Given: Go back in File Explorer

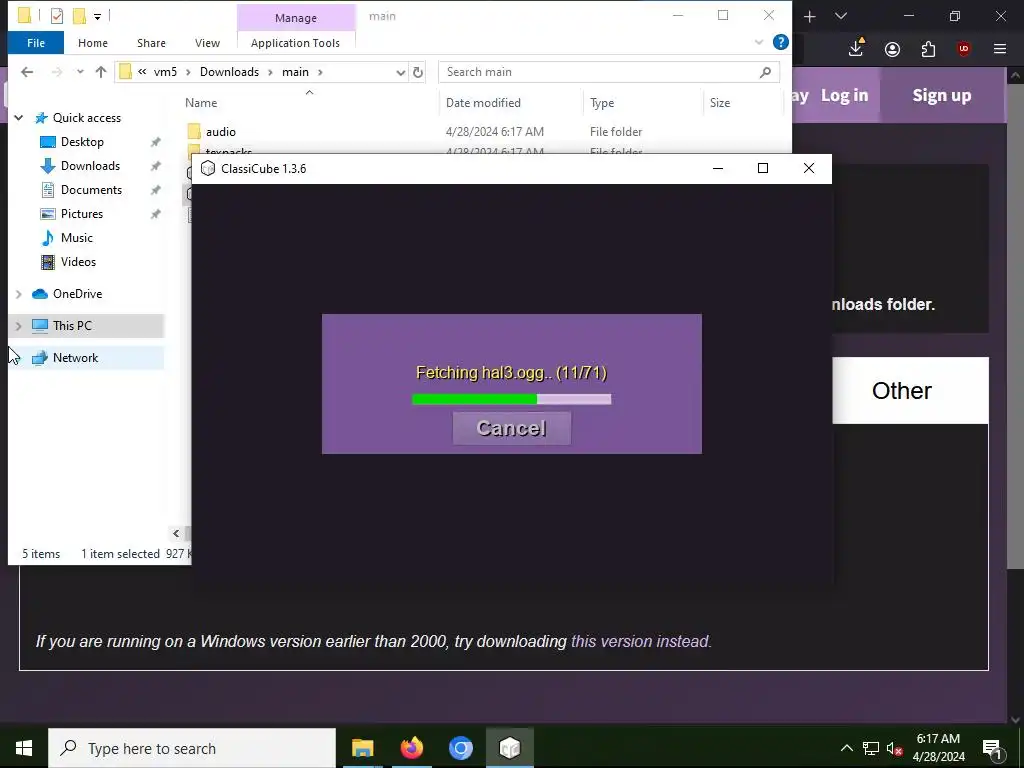Looking at the screenshot, I should tap(27, 72).
